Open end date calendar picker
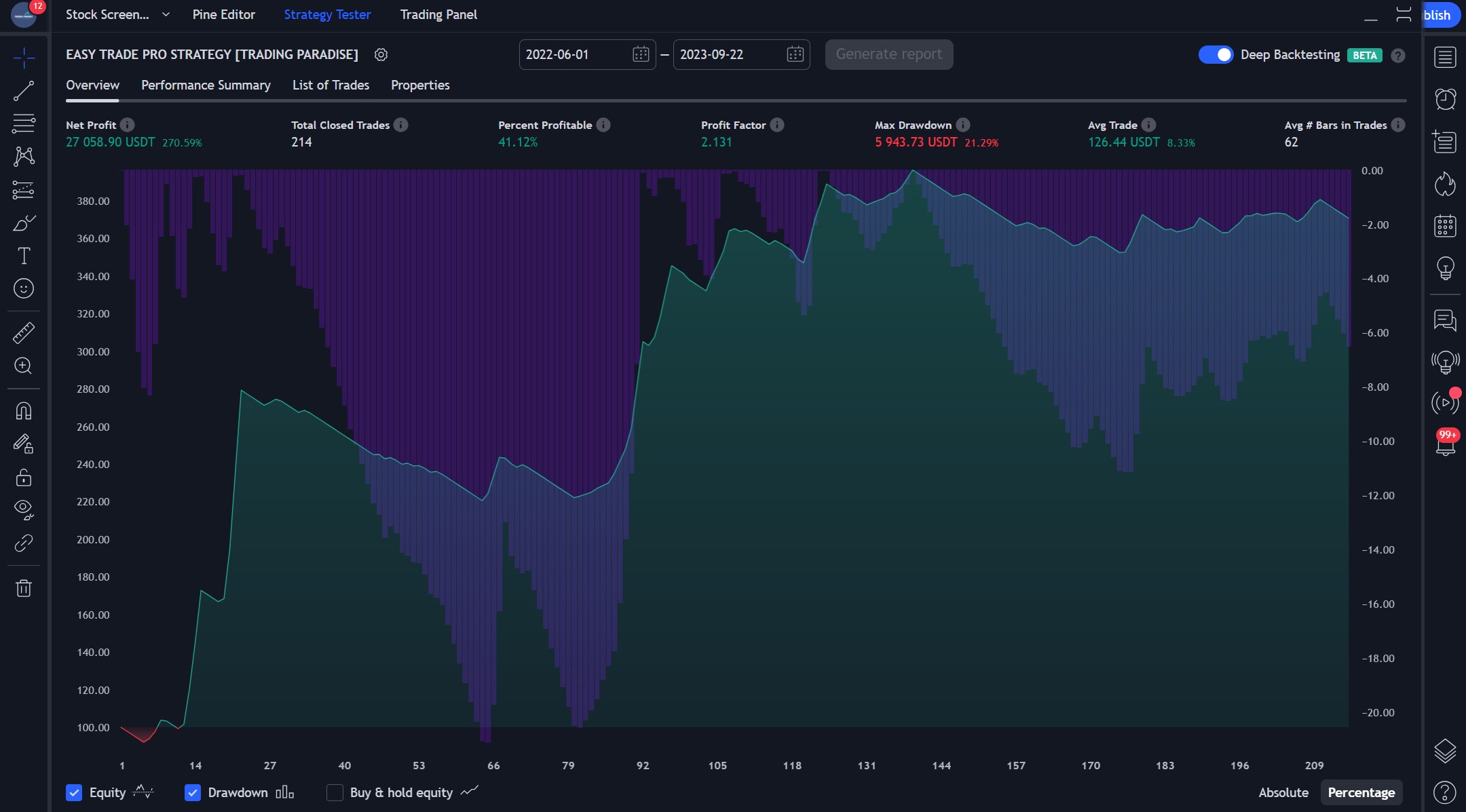Image resolution: width=1466 pixels, height=812 pixels. click(x=795, y=55)
